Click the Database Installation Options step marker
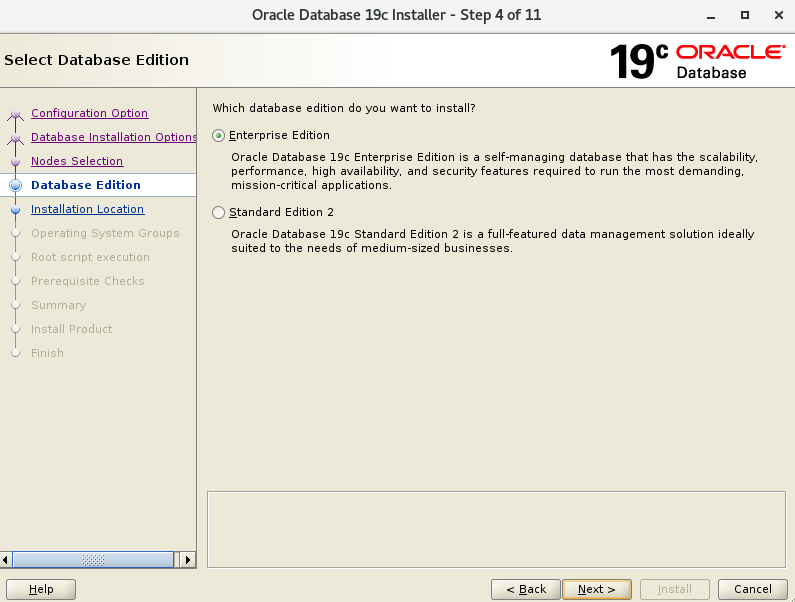 click(16, 137)
